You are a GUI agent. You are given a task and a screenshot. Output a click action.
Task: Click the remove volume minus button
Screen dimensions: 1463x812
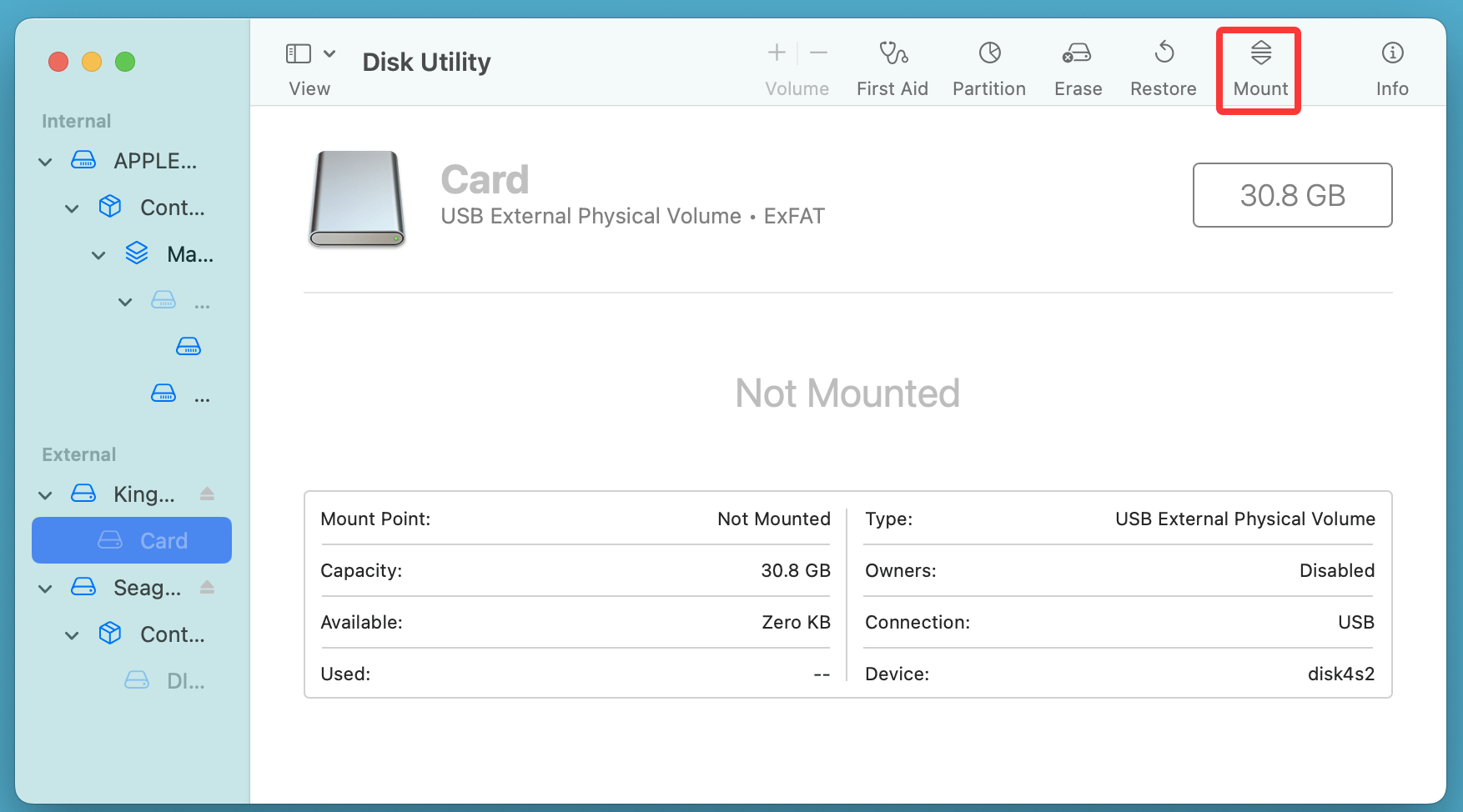(819, 53)
